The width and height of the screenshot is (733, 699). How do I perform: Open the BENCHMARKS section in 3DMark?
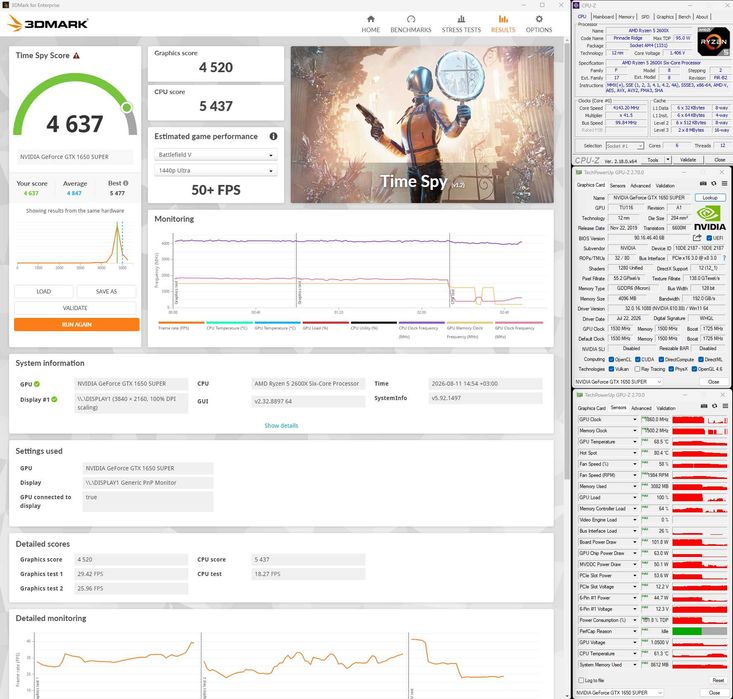410,24
